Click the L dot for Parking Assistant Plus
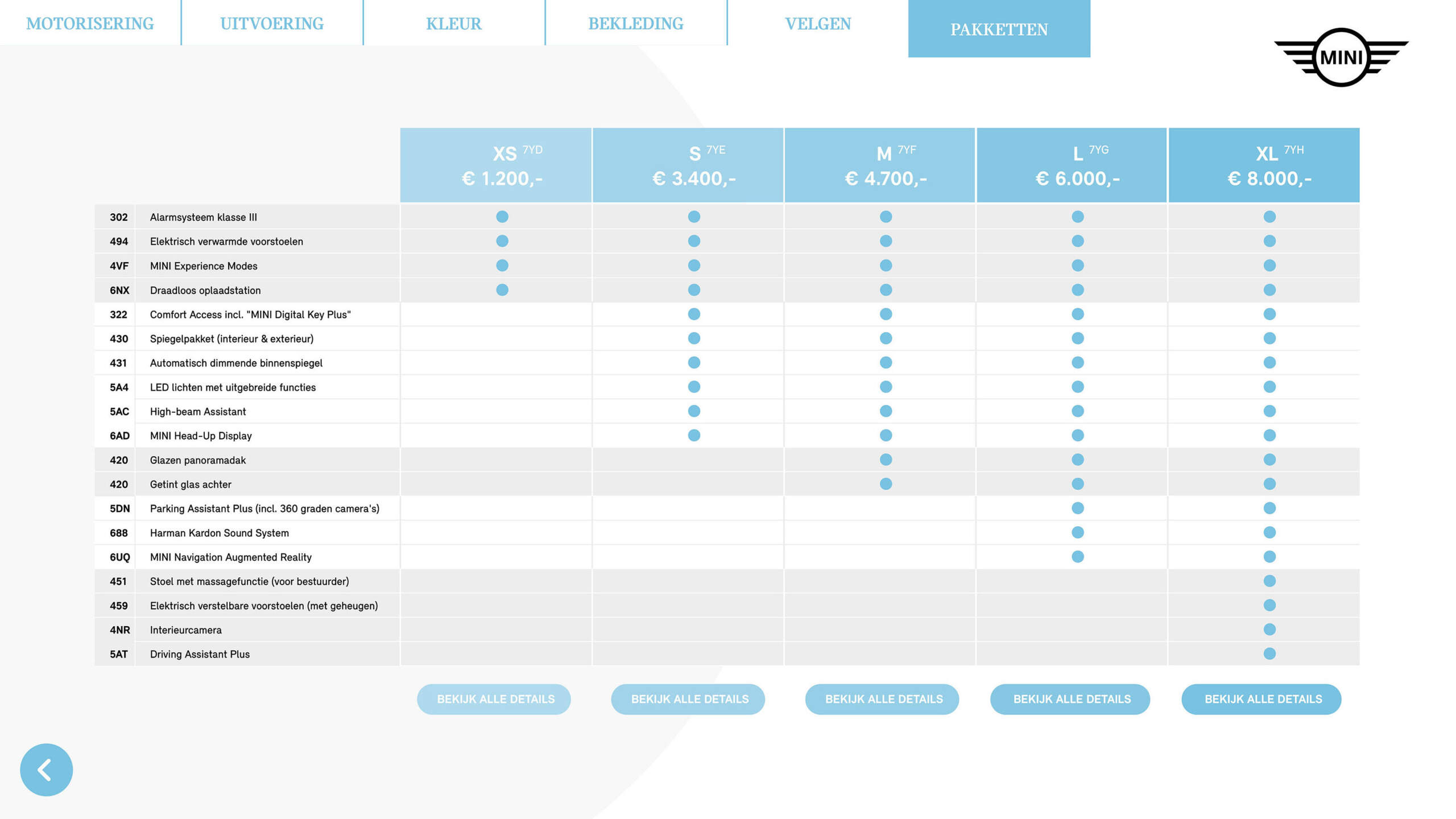Screen dimensions: 1456x819 click(1078, 508)
